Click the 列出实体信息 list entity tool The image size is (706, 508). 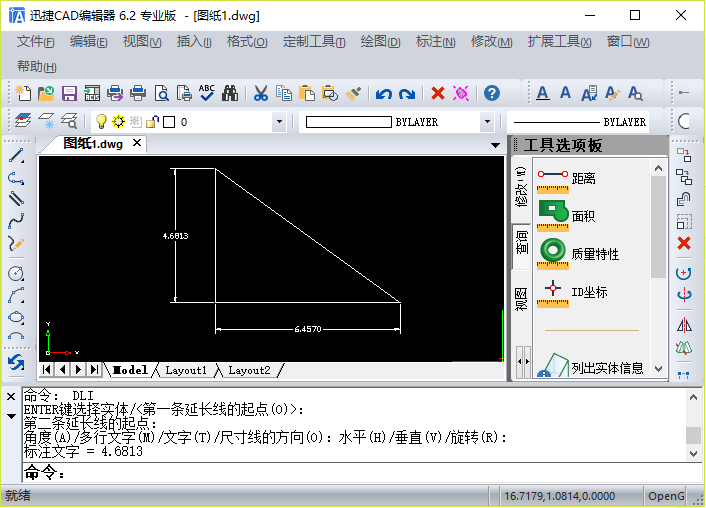coord(590,367)
